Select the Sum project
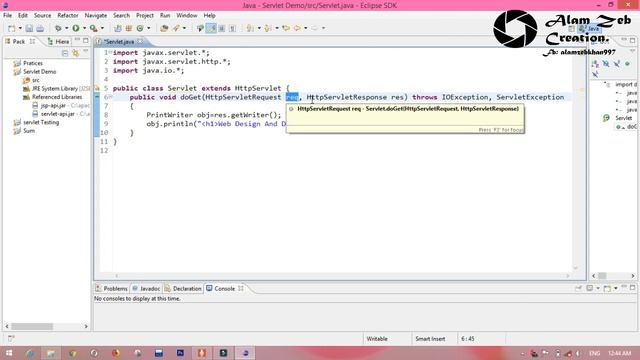The height and width of the screenshot is (360, 640). pos(24,131)
